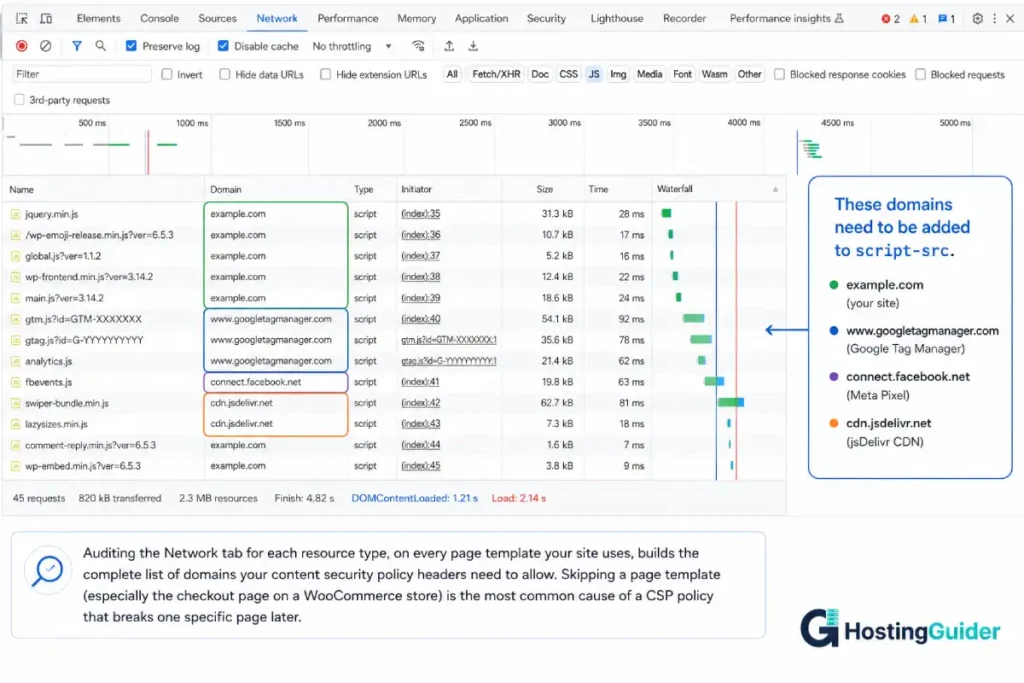Open the Performance insights tab

pos(786,18)
